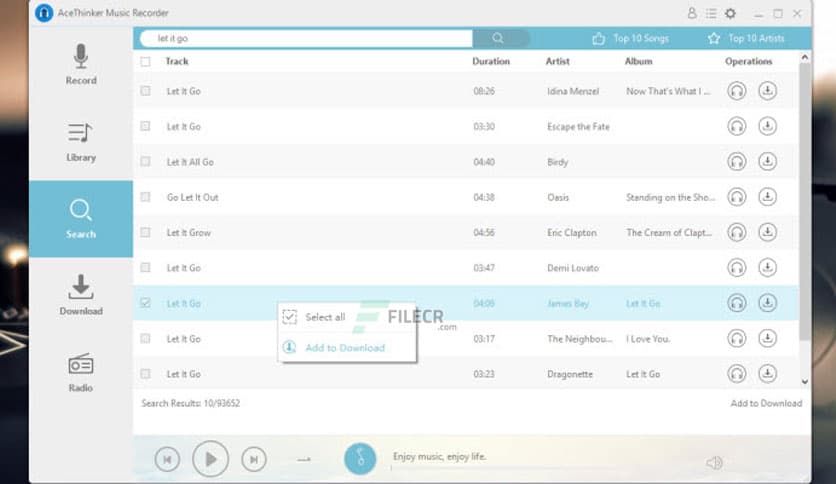Show Top 10 Artists

pyautogui.click(x=746, y=38)
